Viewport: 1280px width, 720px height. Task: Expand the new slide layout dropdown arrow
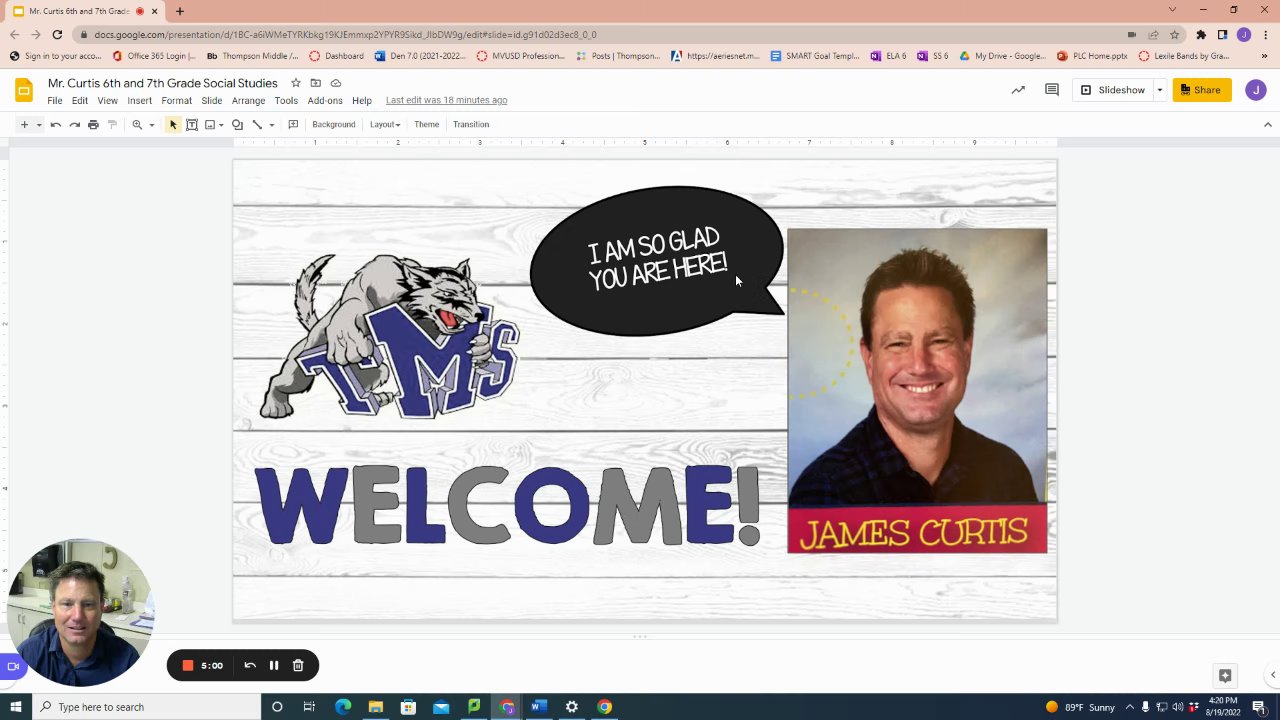click(39, 125)
